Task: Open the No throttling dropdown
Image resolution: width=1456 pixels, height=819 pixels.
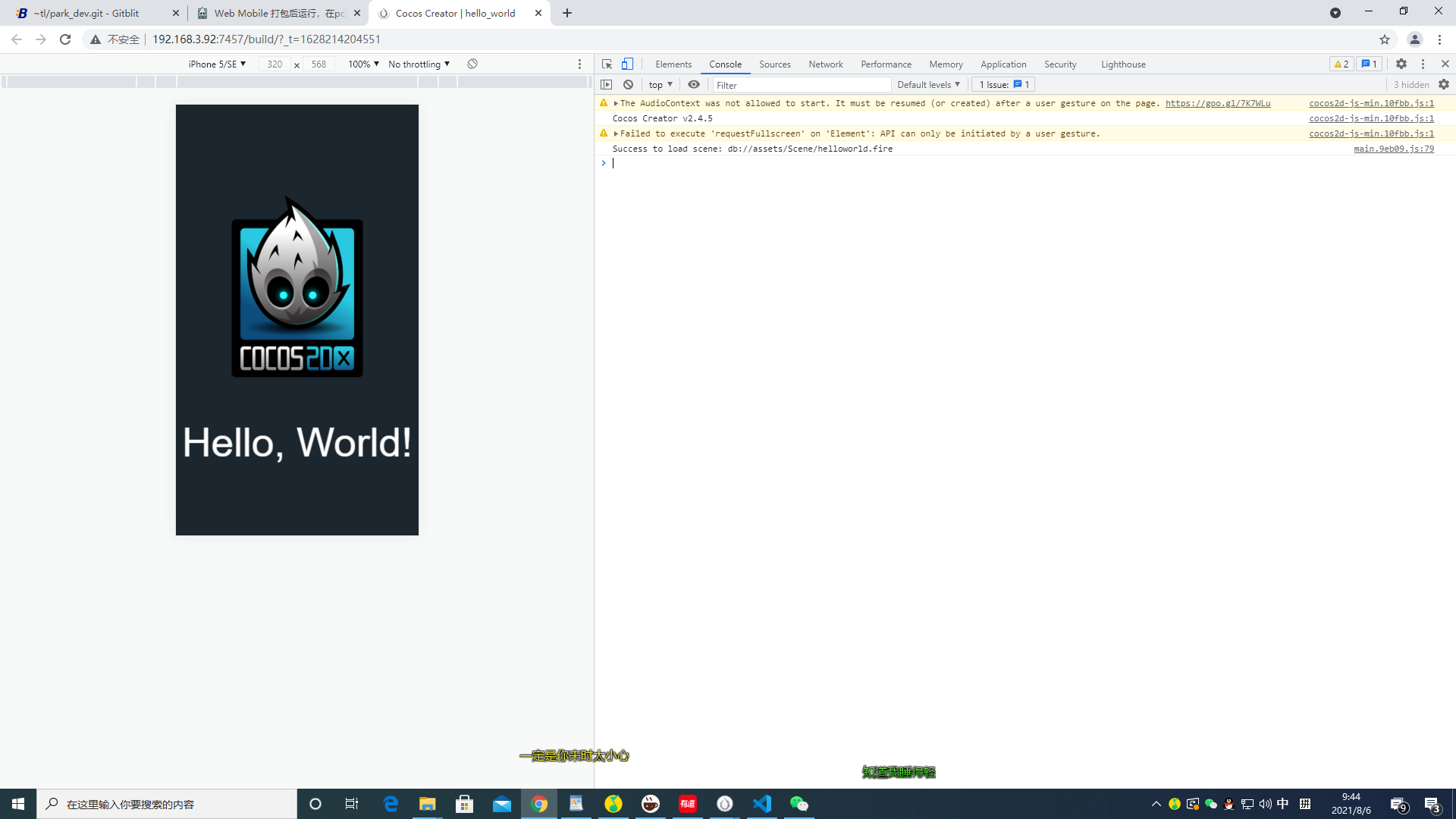Action: tap(419, 64)
